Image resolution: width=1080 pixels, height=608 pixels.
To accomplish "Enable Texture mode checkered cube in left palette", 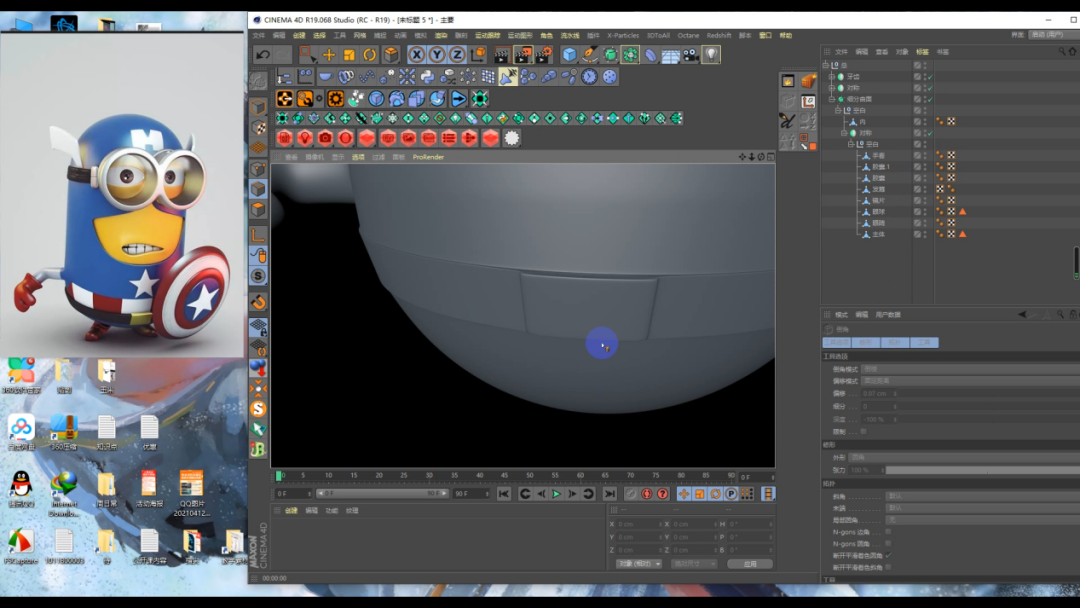I will [258, 127].
